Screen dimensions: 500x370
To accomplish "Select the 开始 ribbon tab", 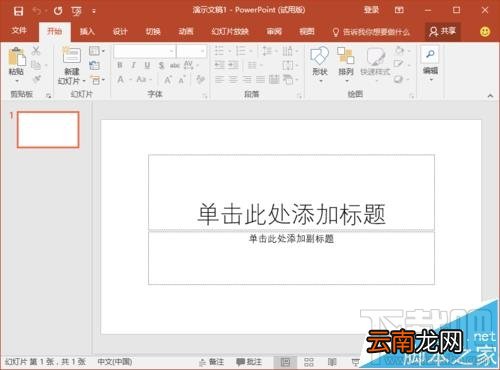I will pyautogui.click(x=54, y=31).
